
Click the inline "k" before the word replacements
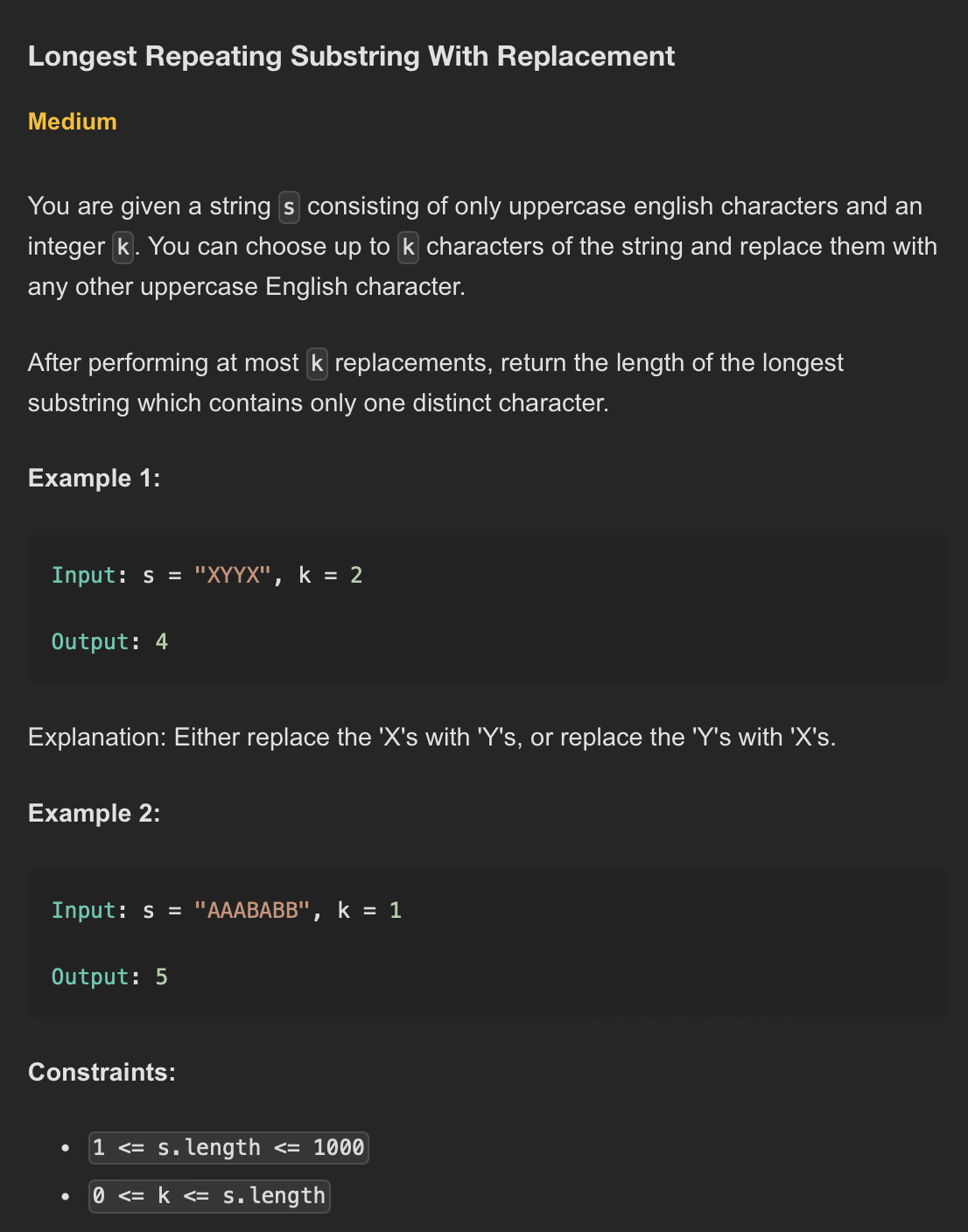[x=317, y=364]
